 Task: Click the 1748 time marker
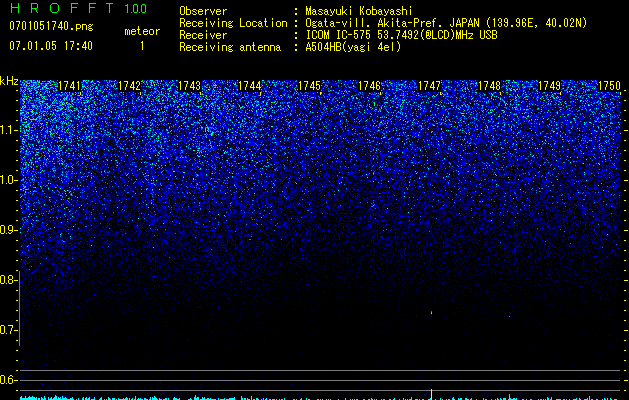click(x=489, y=86)
